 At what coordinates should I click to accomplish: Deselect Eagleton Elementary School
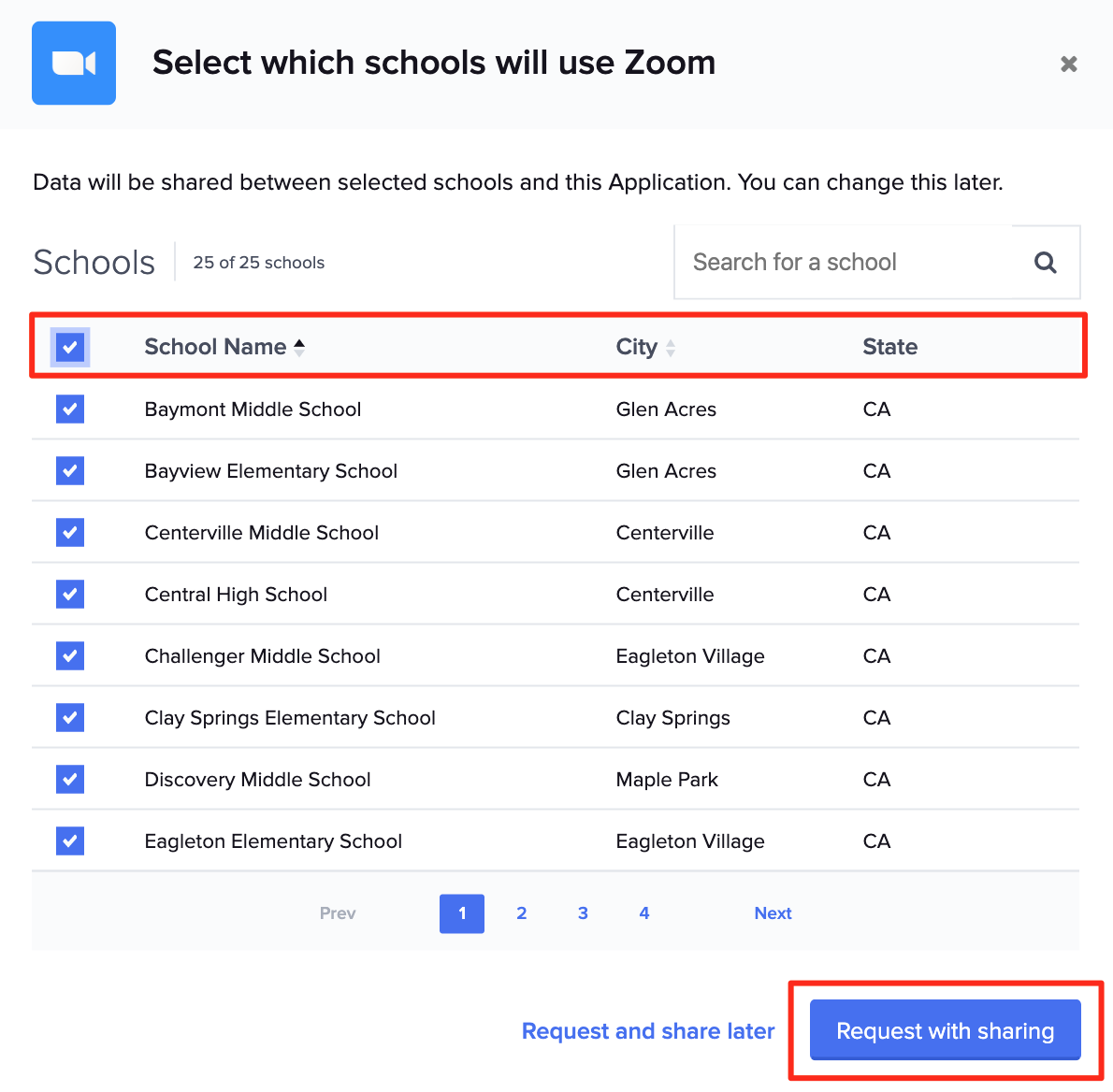point(70,841)
